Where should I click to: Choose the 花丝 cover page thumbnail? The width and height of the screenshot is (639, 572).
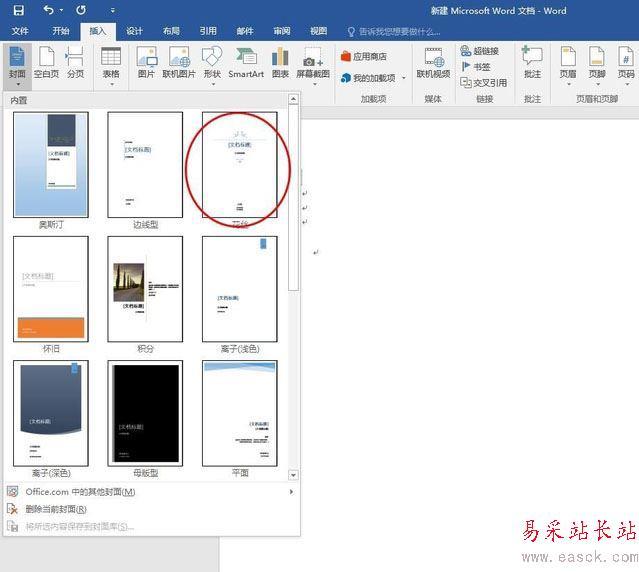(x=240, y=165)
